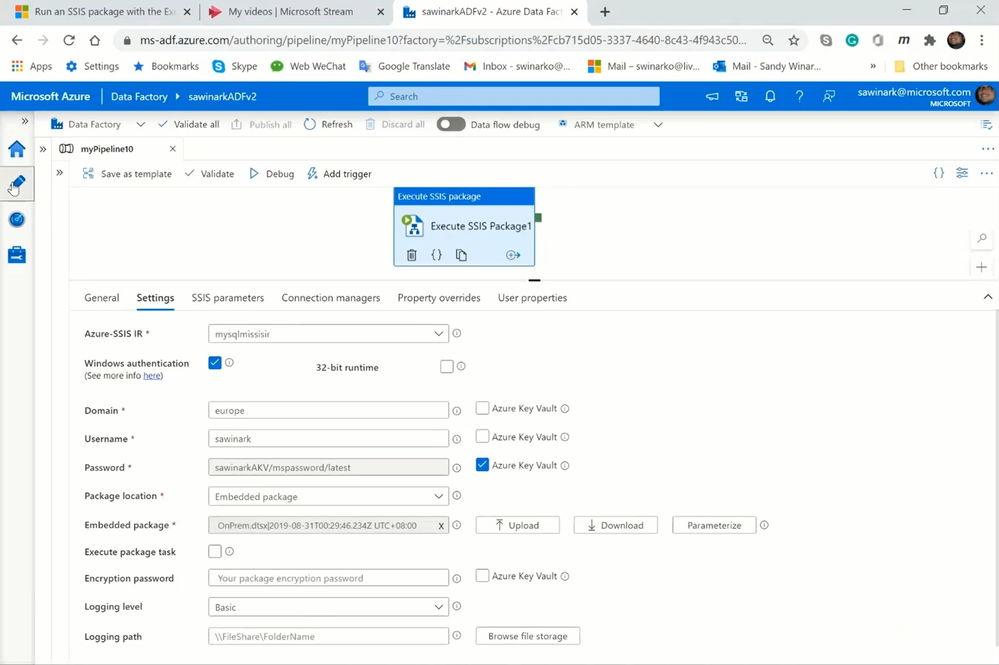Open pipeline properties sliders icon

(962, 173)
